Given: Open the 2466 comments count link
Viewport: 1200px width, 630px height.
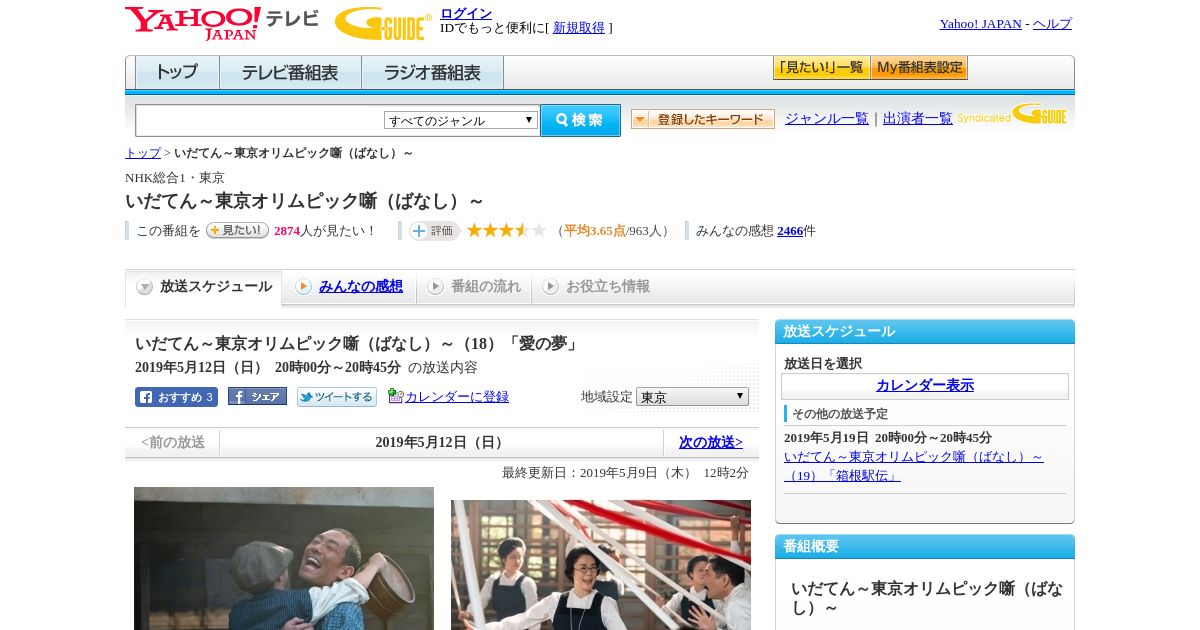Looking at the screenshot, I should [x=790, y=231].
